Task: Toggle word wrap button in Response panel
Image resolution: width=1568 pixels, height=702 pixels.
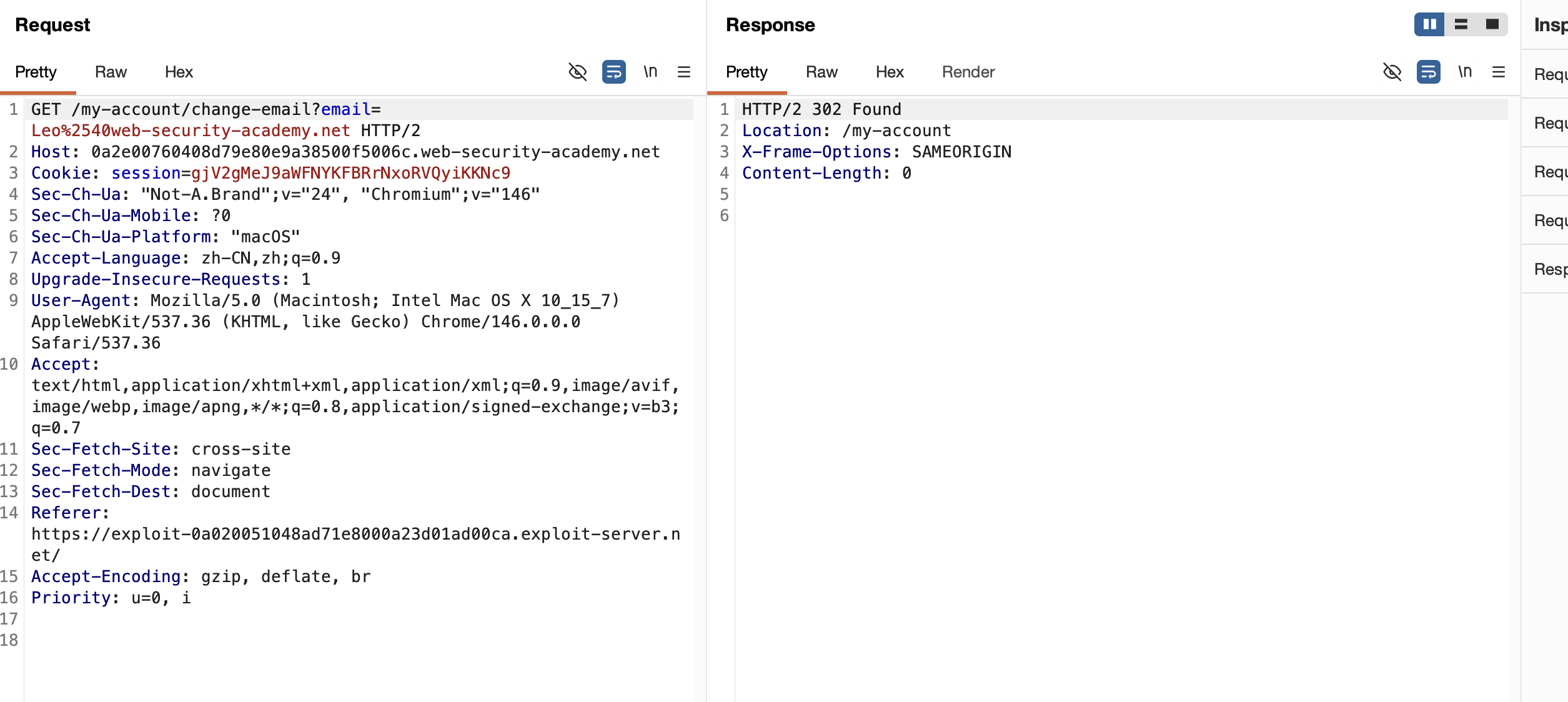Action: coord(1428,72)
